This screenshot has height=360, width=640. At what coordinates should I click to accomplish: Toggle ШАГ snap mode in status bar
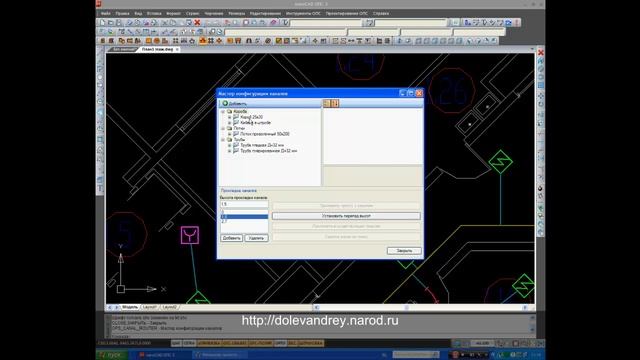point(176,343)
